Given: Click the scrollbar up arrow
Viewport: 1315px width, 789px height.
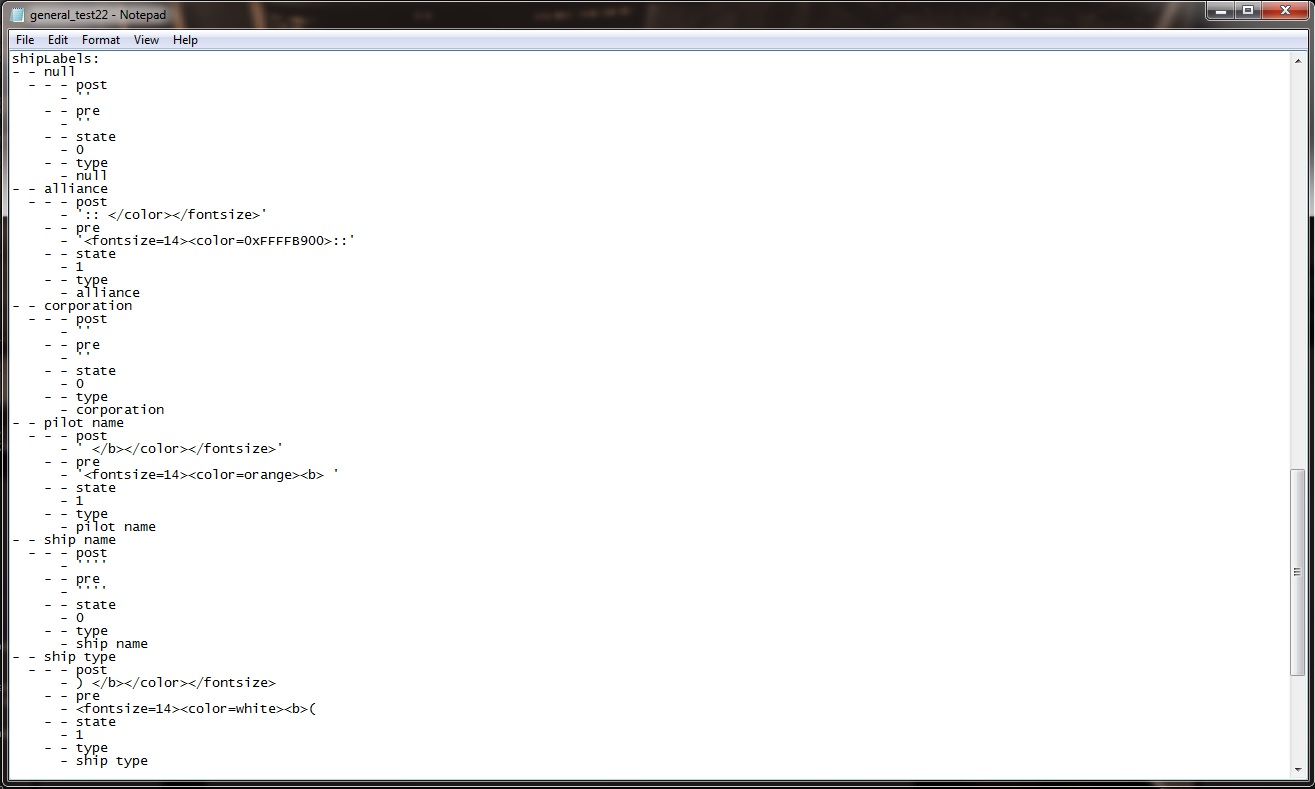Looking at the screenshot, I should [x=1297, y=60].
